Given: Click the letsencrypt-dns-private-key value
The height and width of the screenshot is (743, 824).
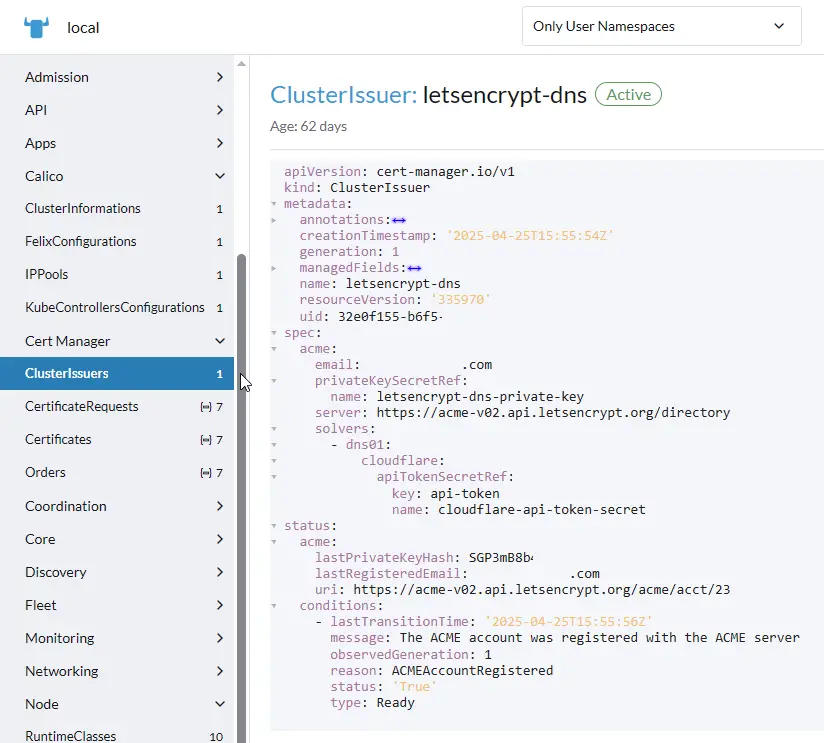Looking at the screenshot, I should point(480,397).
